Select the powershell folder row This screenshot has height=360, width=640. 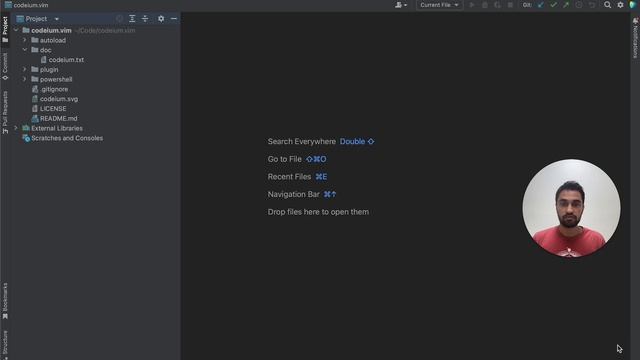52,79
